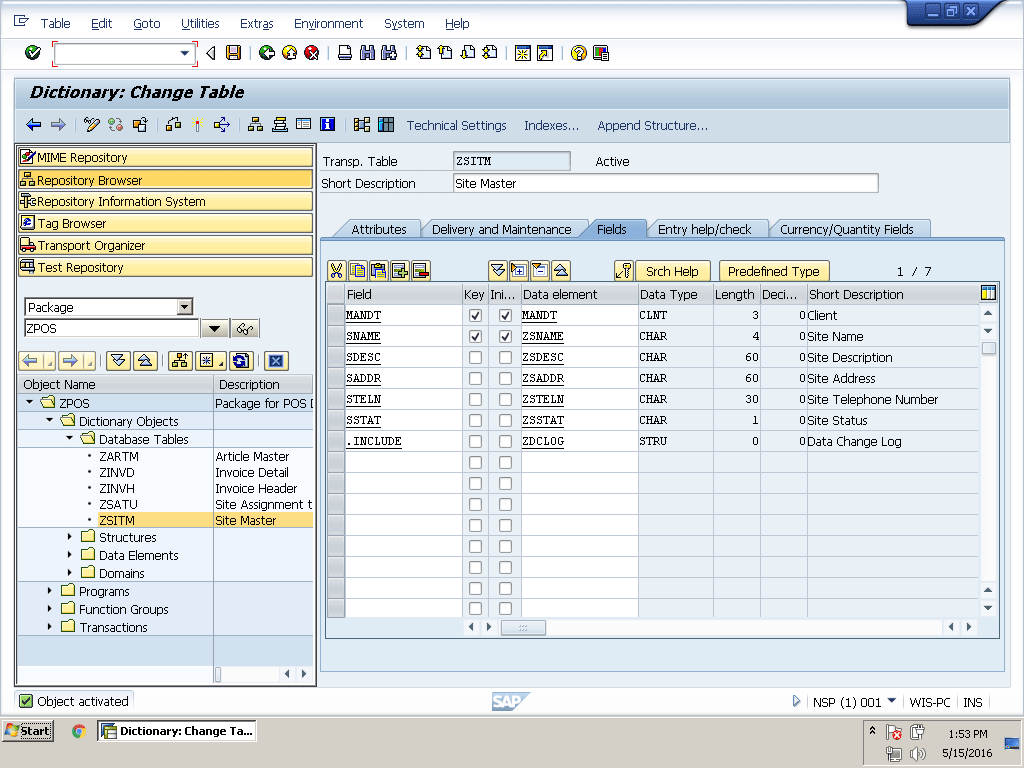Toggle the Initial Values checkbox for MANDT
The image size is (1024, 768).
point(506,316)
